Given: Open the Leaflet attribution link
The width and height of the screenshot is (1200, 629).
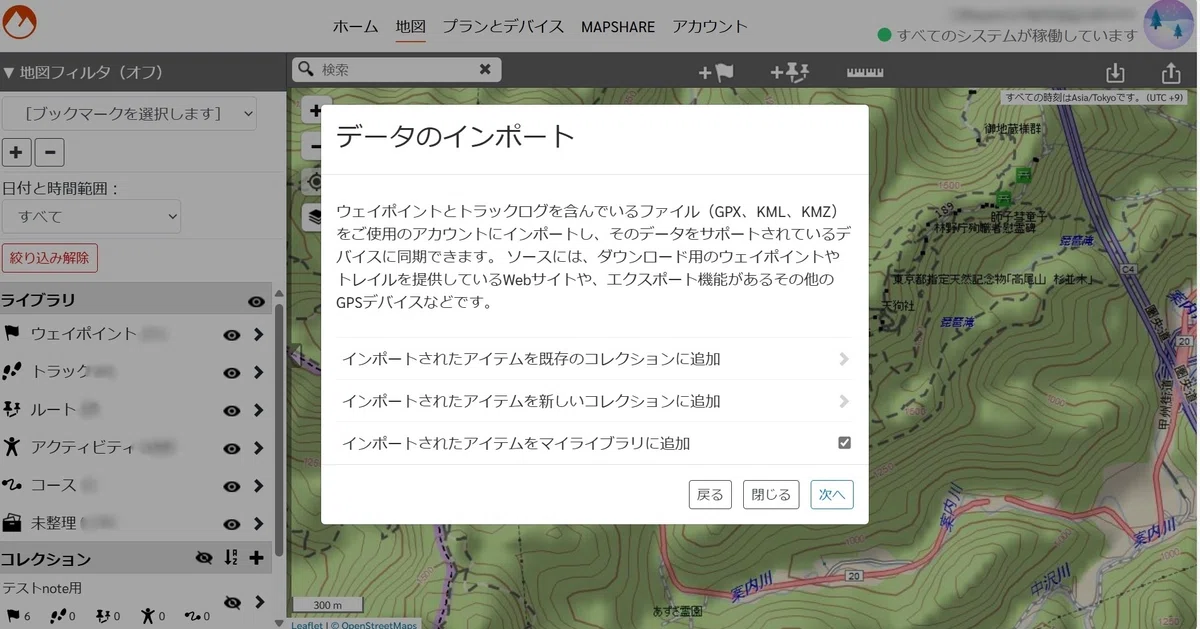Looking at the screenshot, I should point(306,624).
